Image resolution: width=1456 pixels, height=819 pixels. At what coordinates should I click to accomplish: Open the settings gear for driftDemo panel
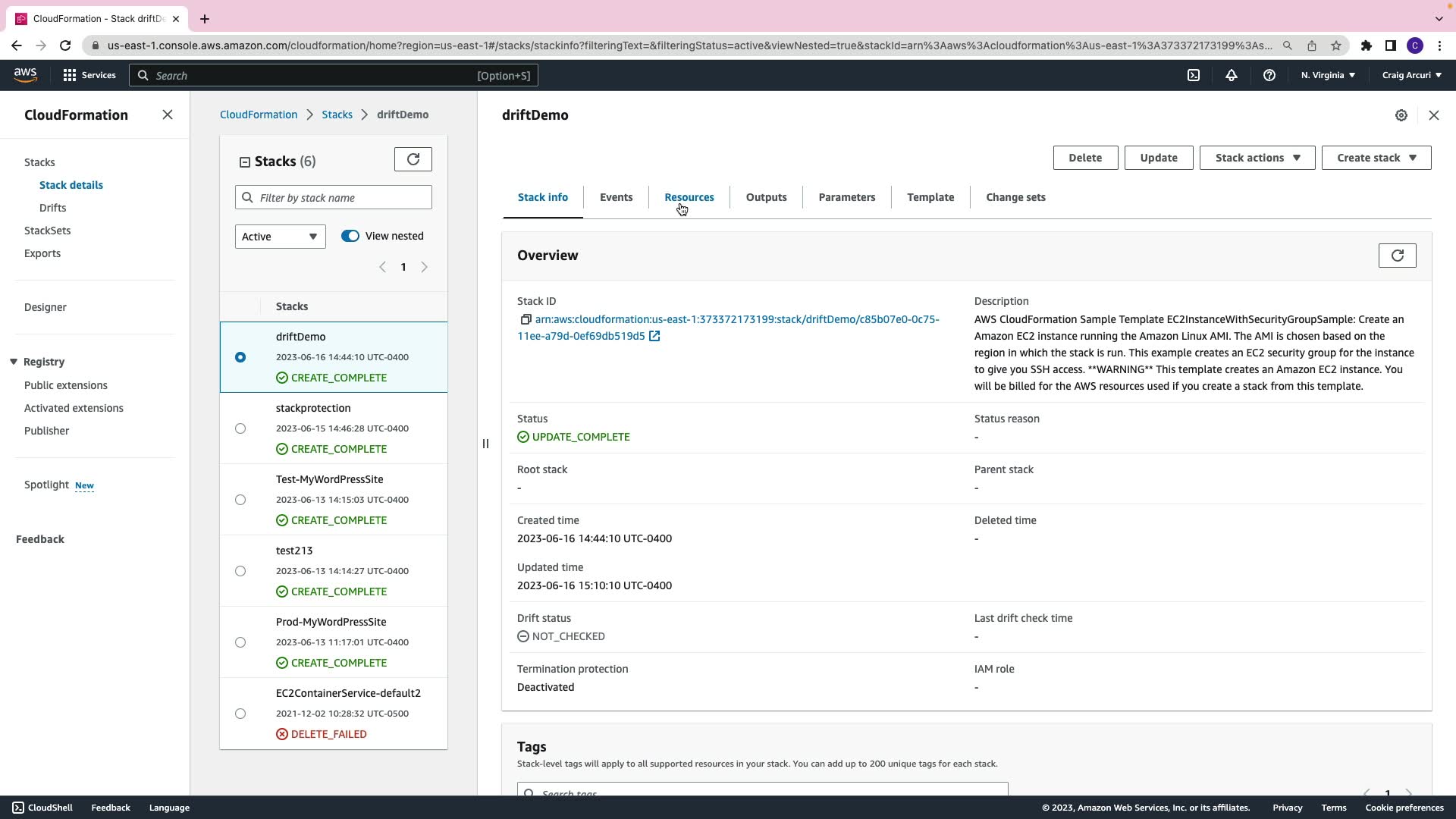coord(1401,115)
